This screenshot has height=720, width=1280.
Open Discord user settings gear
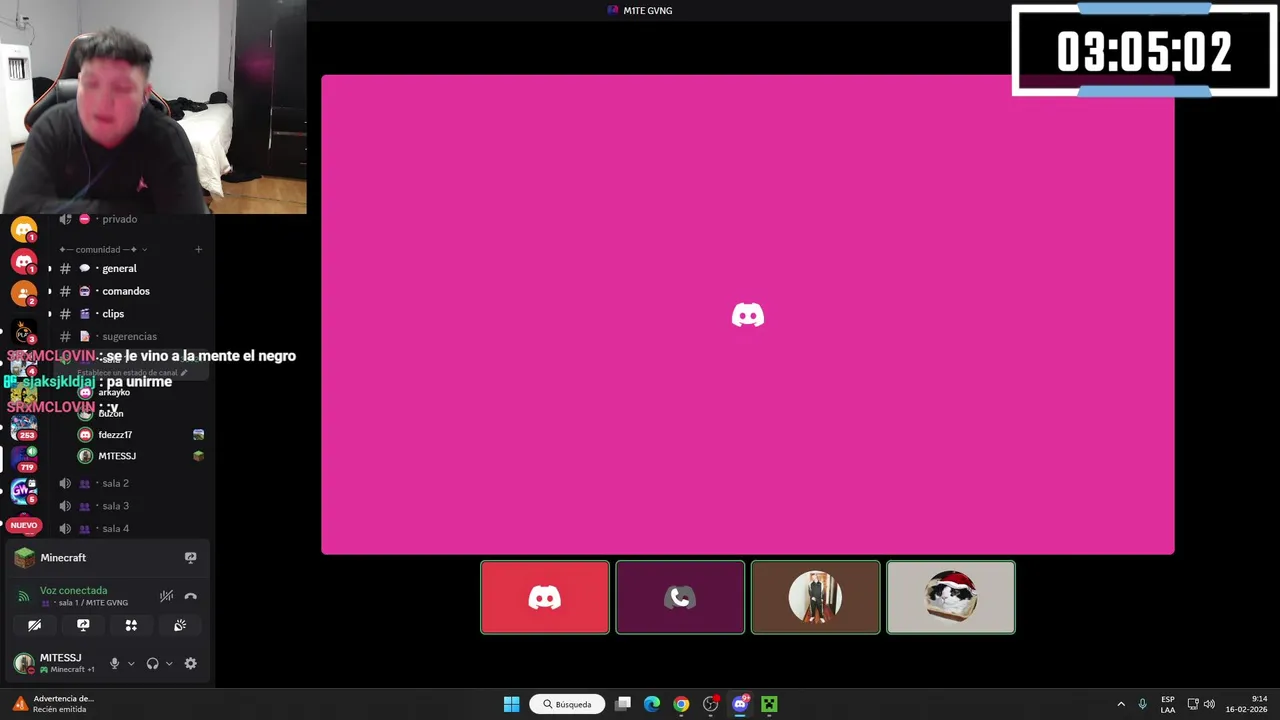click(x=190, y=663)
